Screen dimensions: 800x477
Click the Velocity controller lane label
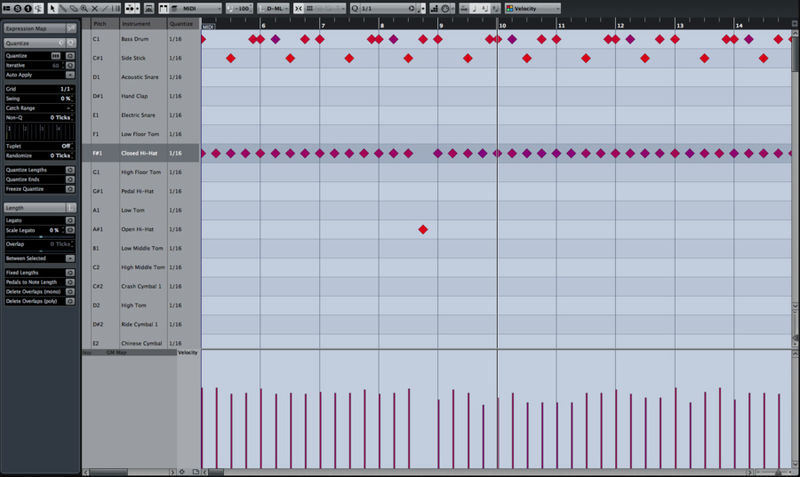pos(188,353)
